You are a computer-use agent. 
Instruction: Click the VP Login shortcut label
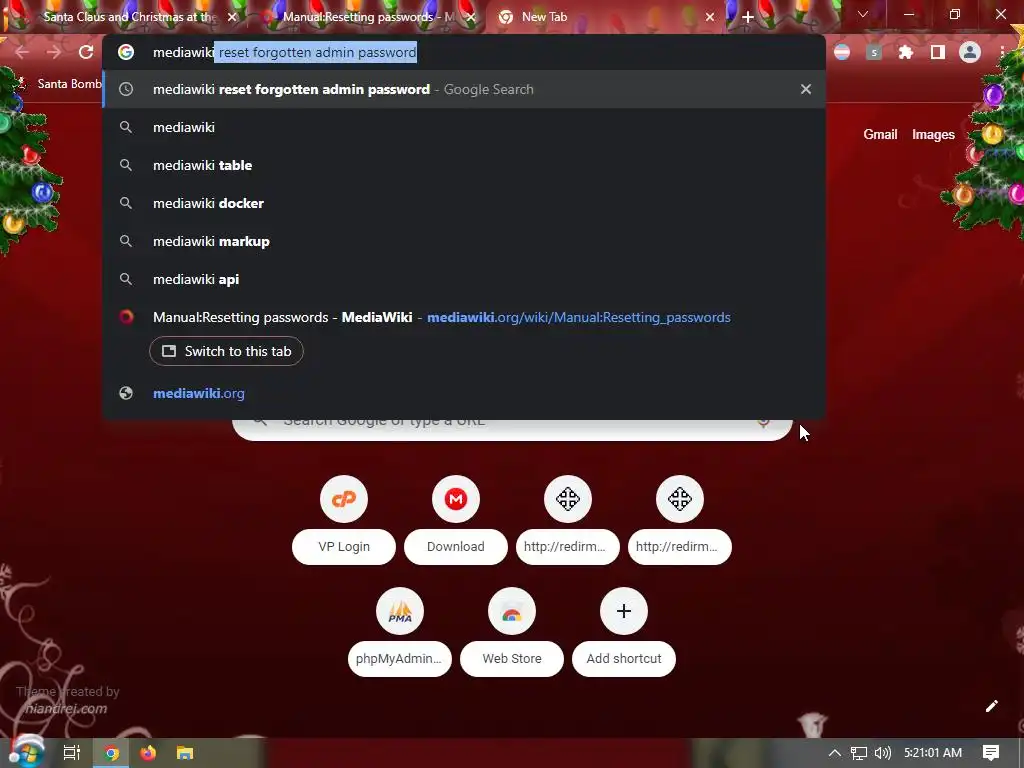click(x=344, y=547)
